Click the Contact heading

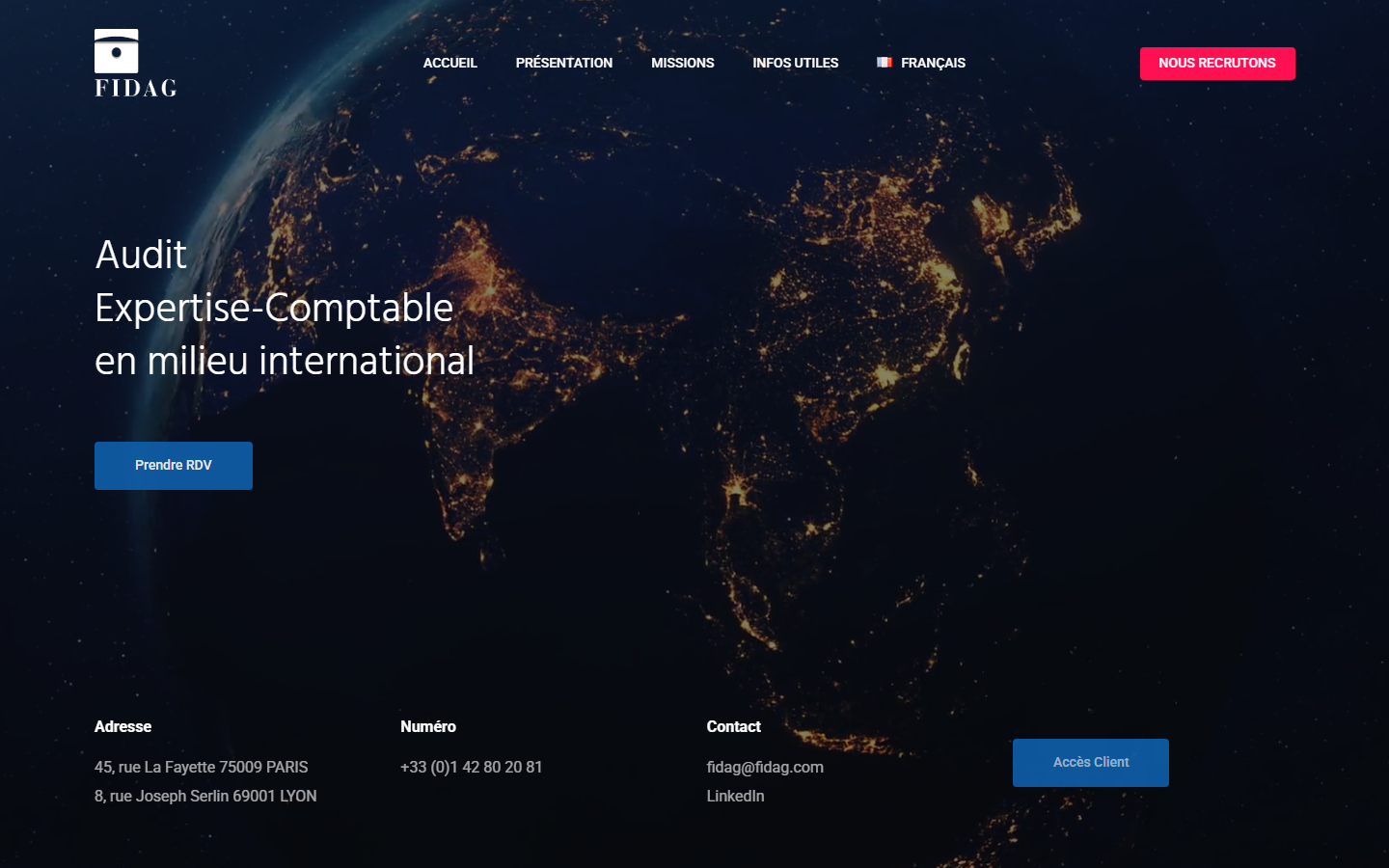coord(733,727)
